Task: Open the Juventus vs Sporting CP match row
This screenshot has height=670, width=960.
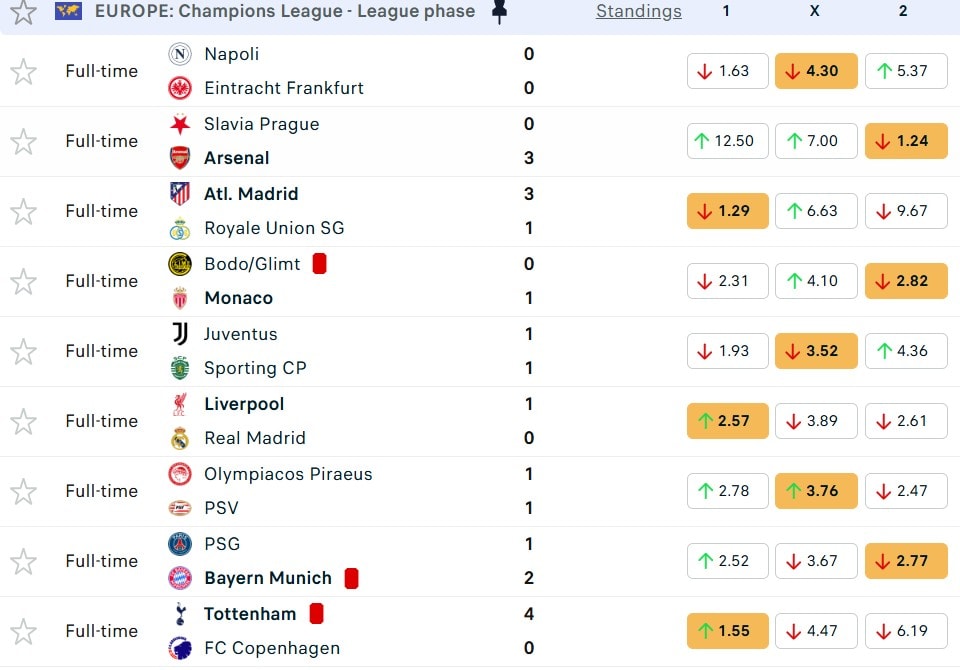Action: (x=400, y=351)
